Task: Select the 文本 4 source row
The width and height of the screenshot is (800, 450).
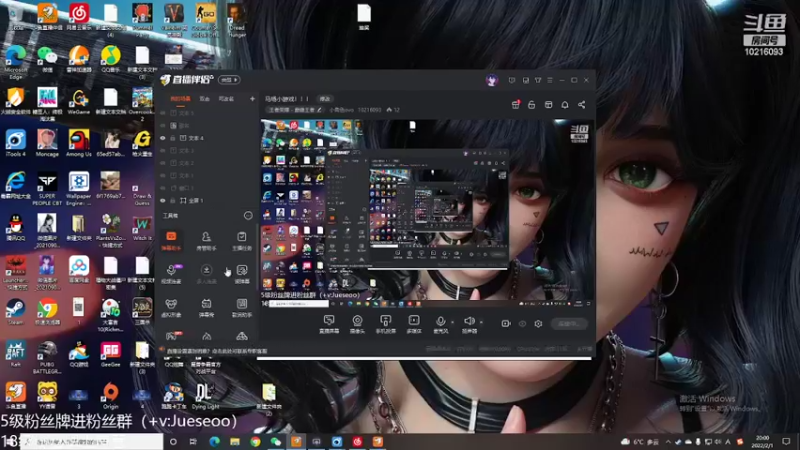Action: coord(207,138)
